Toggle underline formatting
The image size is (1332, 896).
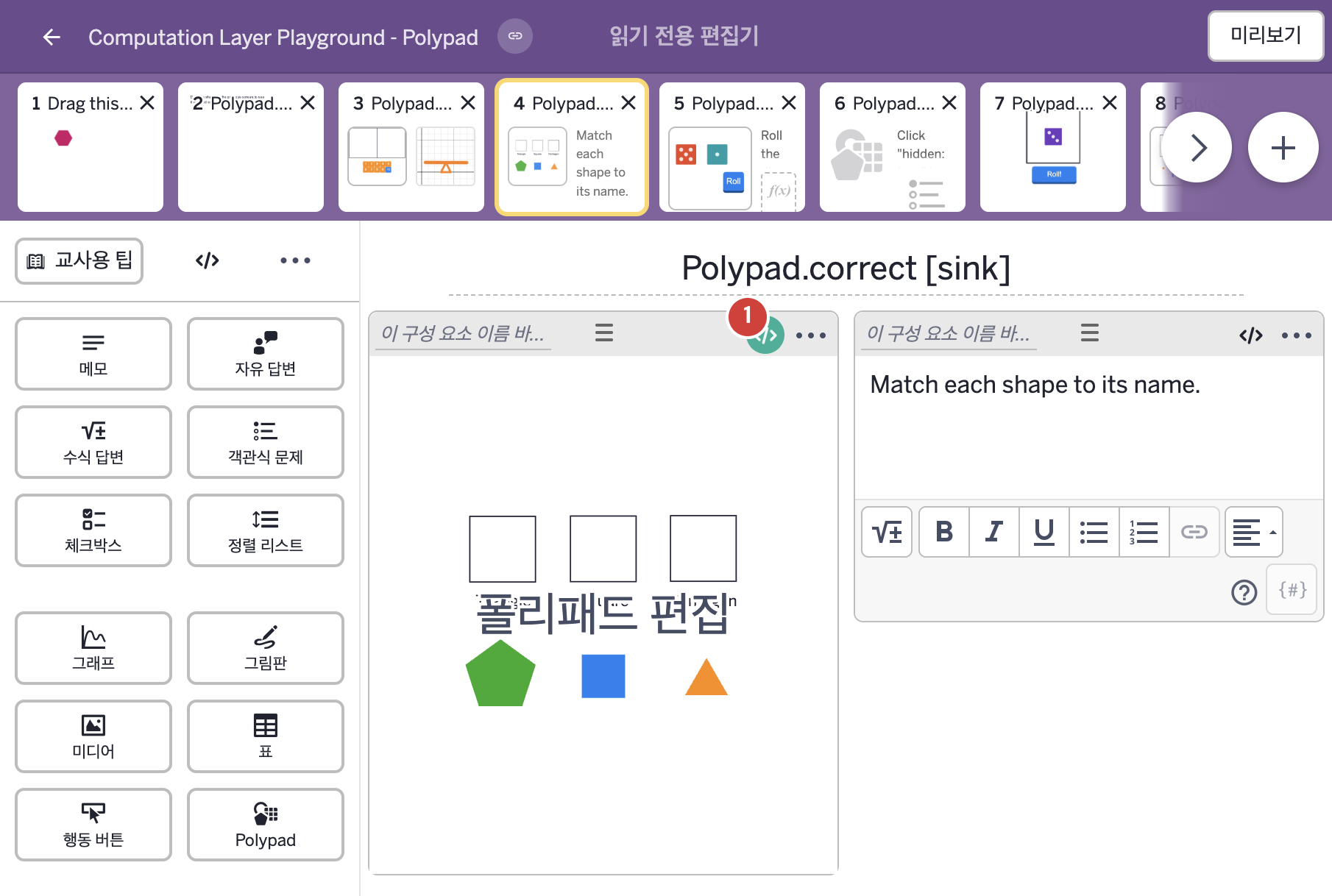[x=1044, y=532]
